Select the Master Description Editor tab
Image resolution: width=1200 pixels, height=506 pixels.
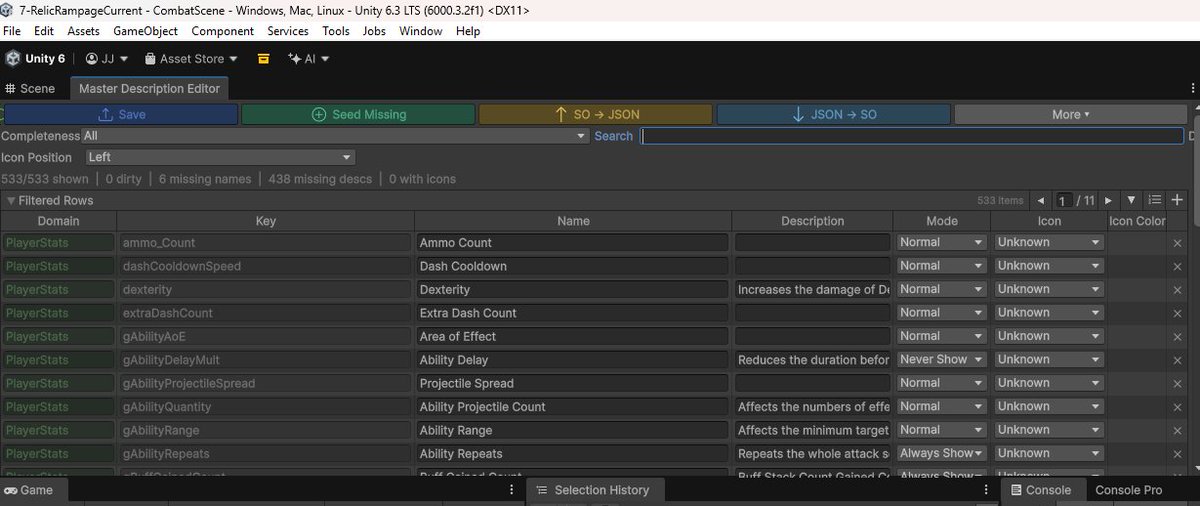[149, 88]
